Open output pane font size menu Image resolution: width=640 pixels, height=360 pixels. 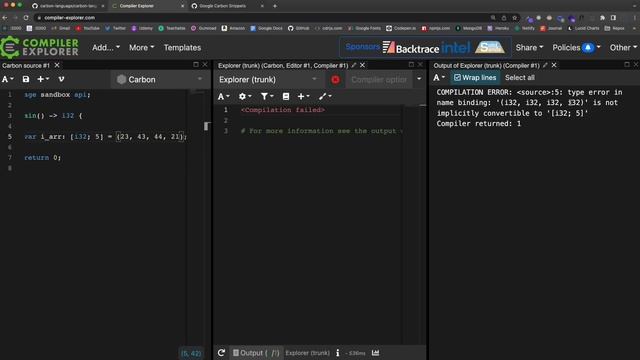coord(439,78)
